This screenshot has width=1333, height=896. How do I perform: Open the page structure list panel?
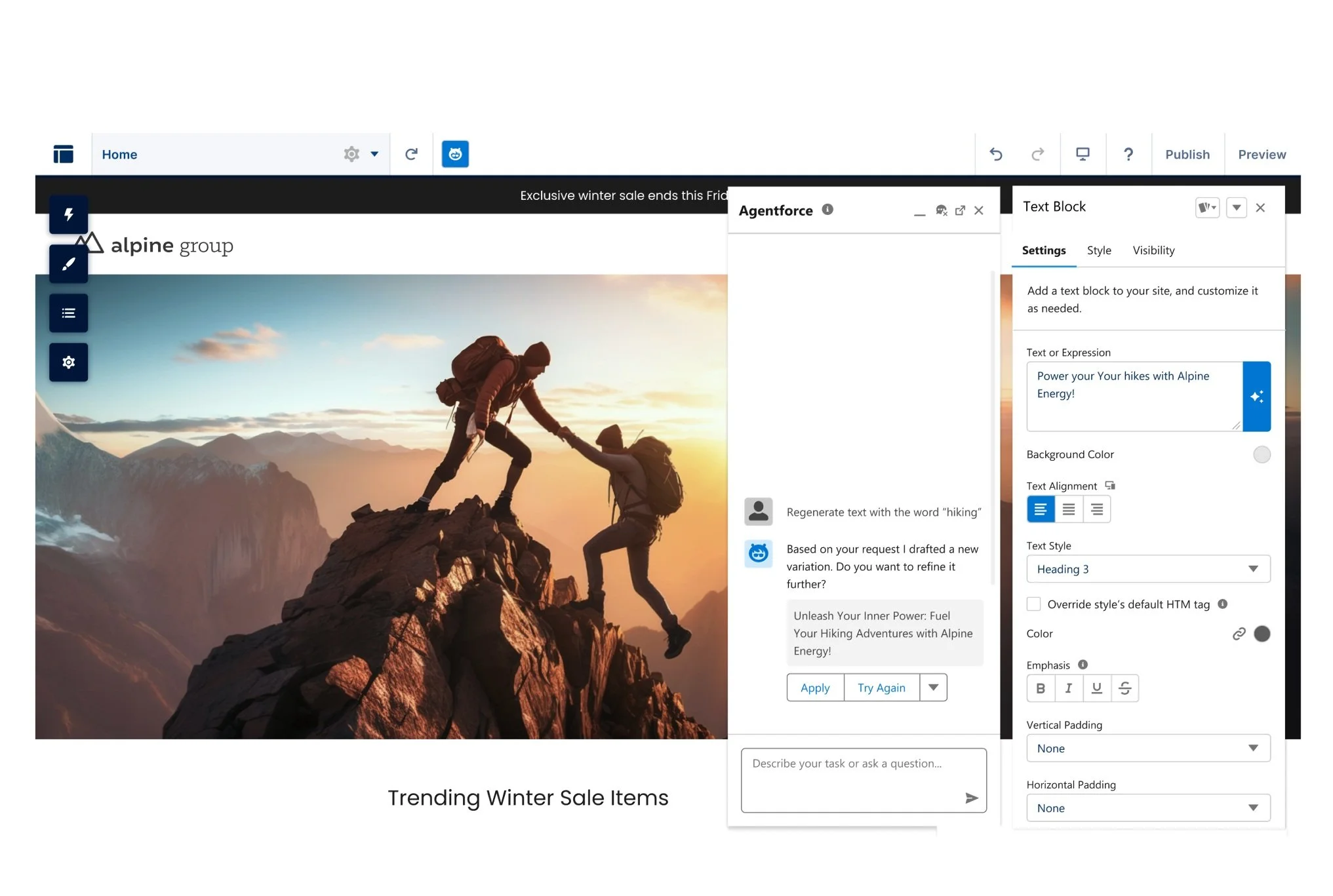coord(68,313)
